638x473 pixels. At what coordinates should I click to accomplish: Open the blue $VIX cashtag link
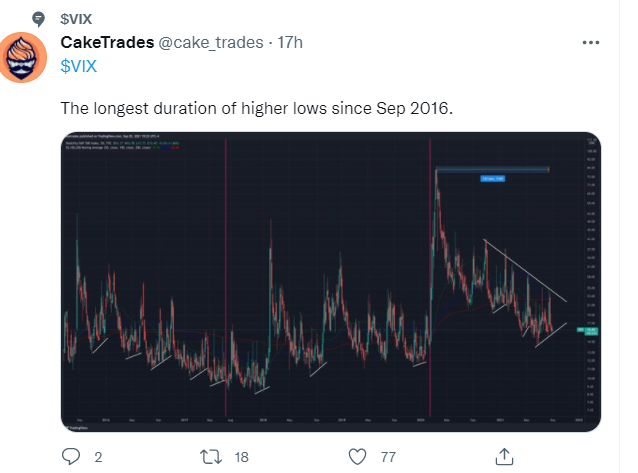(x=80, y=64)
